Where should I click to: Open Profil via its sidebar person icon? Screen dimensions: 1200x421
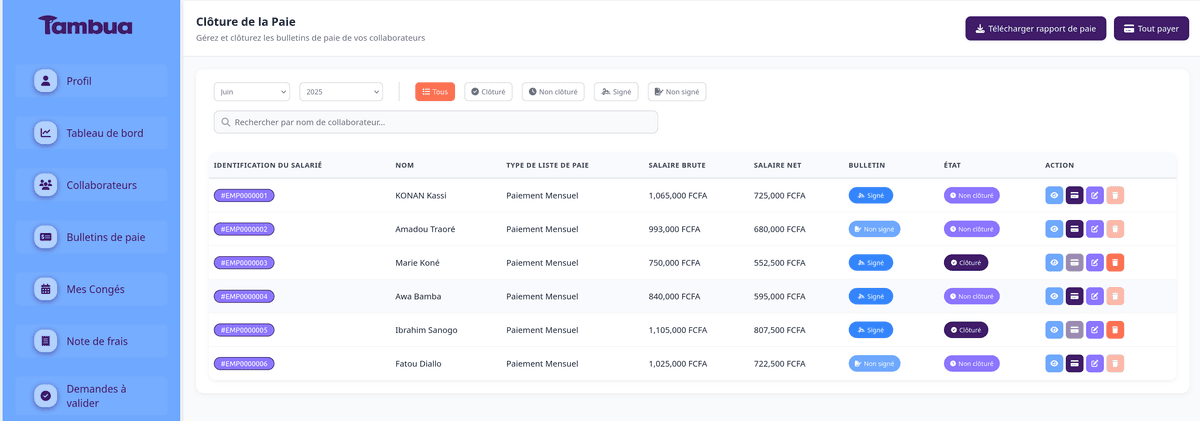pyautogui.click(x=45, y=81)
